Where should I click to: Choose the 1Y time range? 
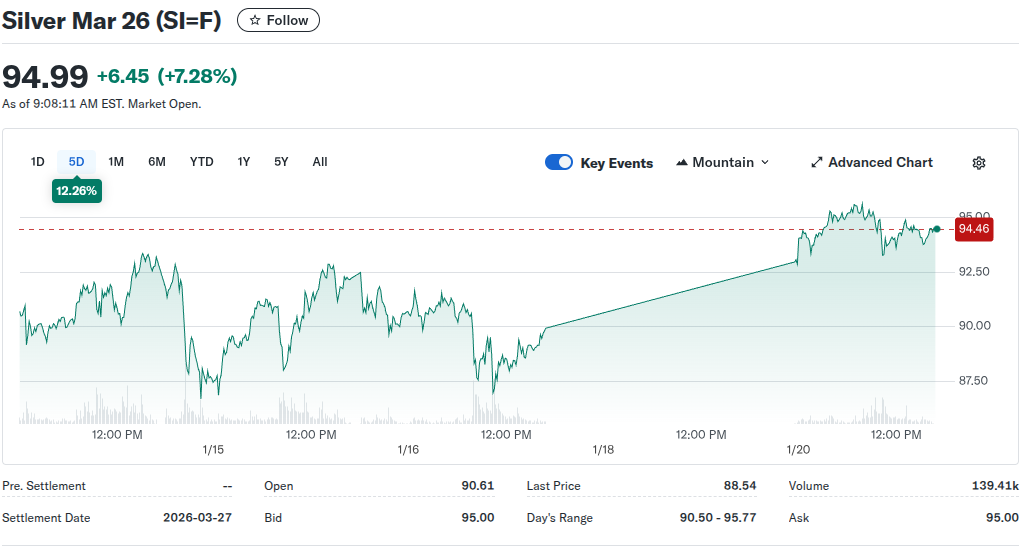[x=244, y=162]
